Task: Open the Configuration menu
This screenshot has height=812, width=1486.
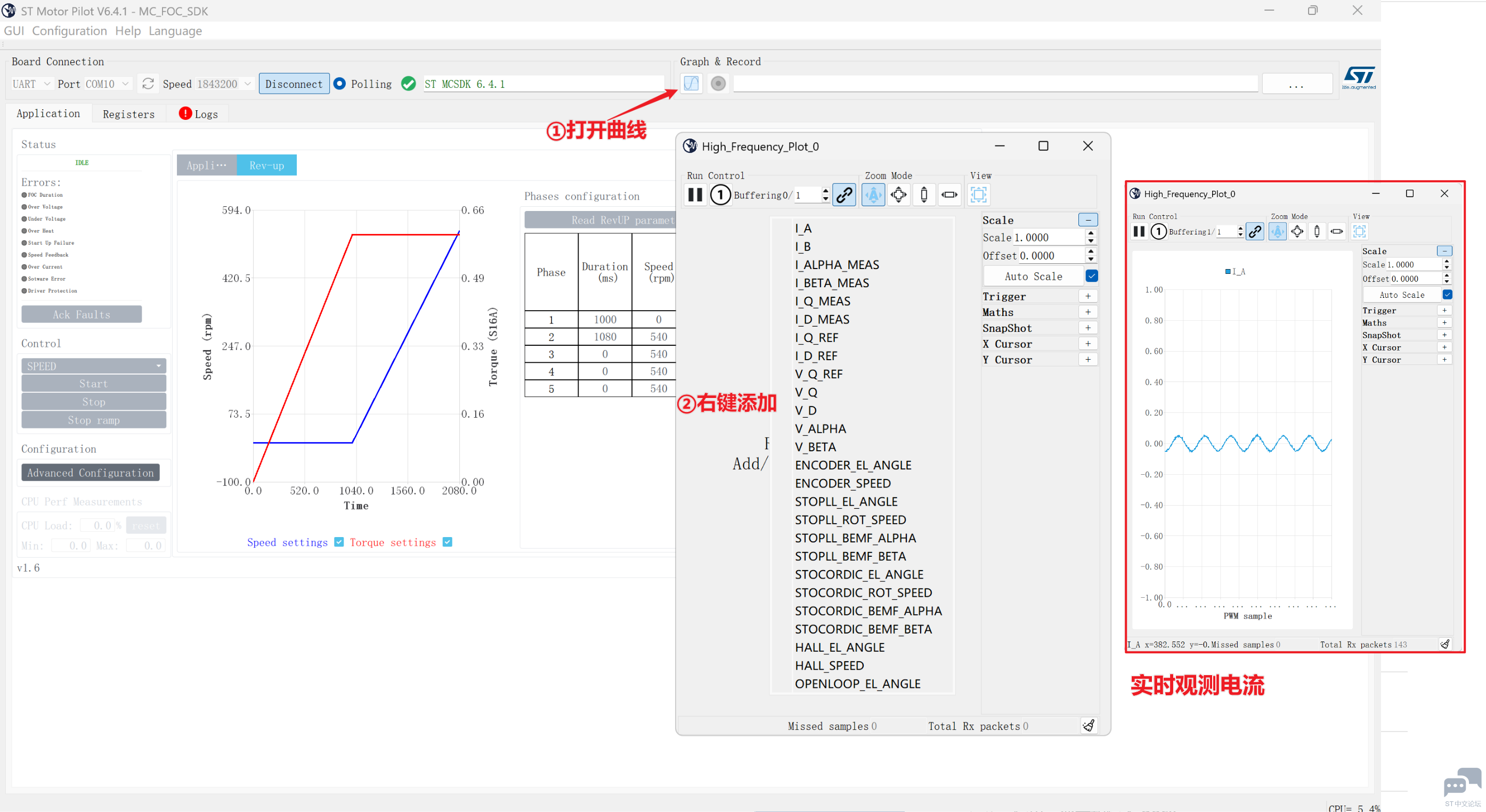Action: pos(69,30)
